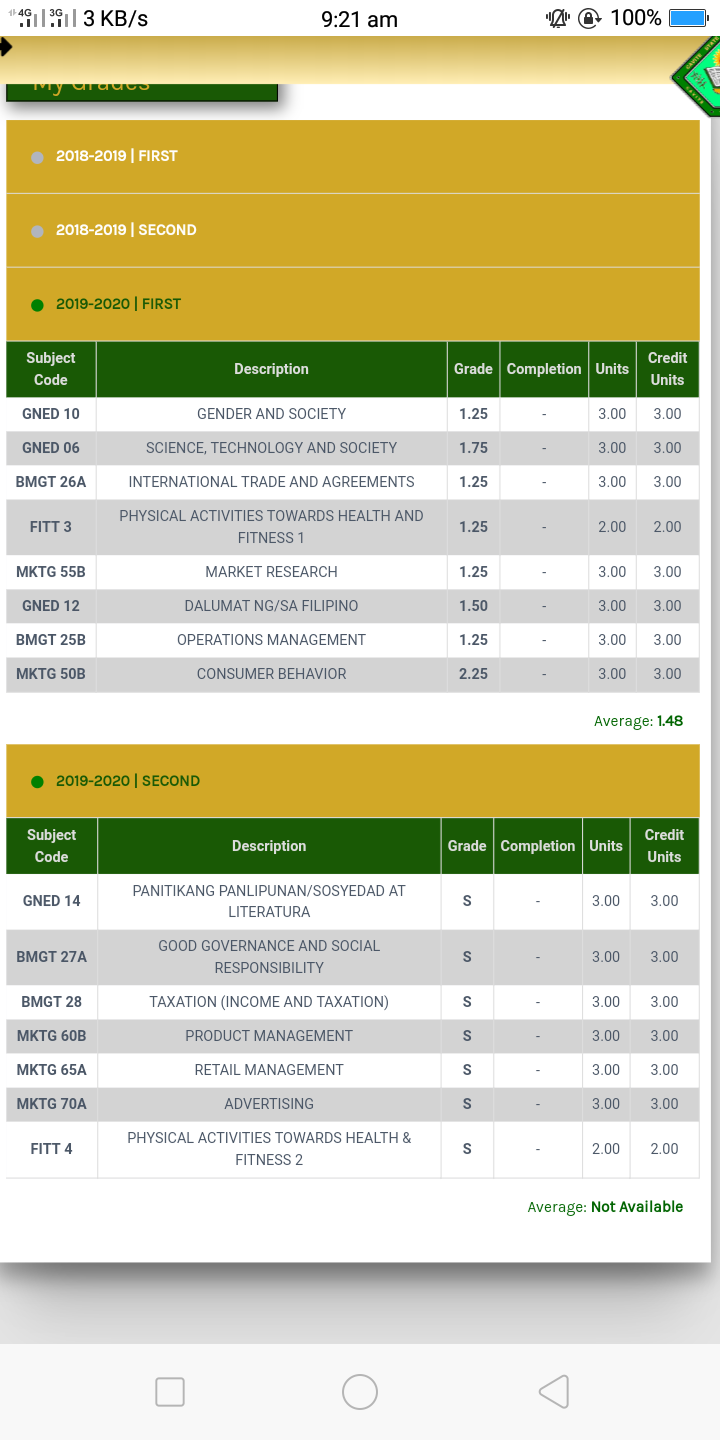Screen dimensions: 720x1440
Task: Tap the recent apps square button
Action: click(170, 1391)
